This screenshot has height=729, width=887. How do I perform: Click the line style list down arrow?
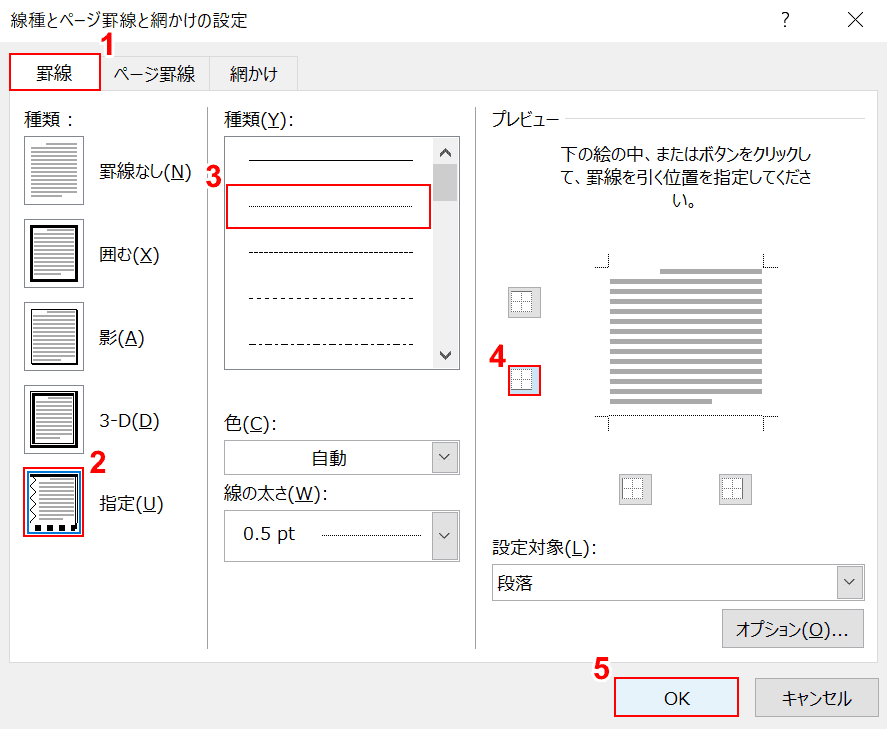tap(445, 355)
